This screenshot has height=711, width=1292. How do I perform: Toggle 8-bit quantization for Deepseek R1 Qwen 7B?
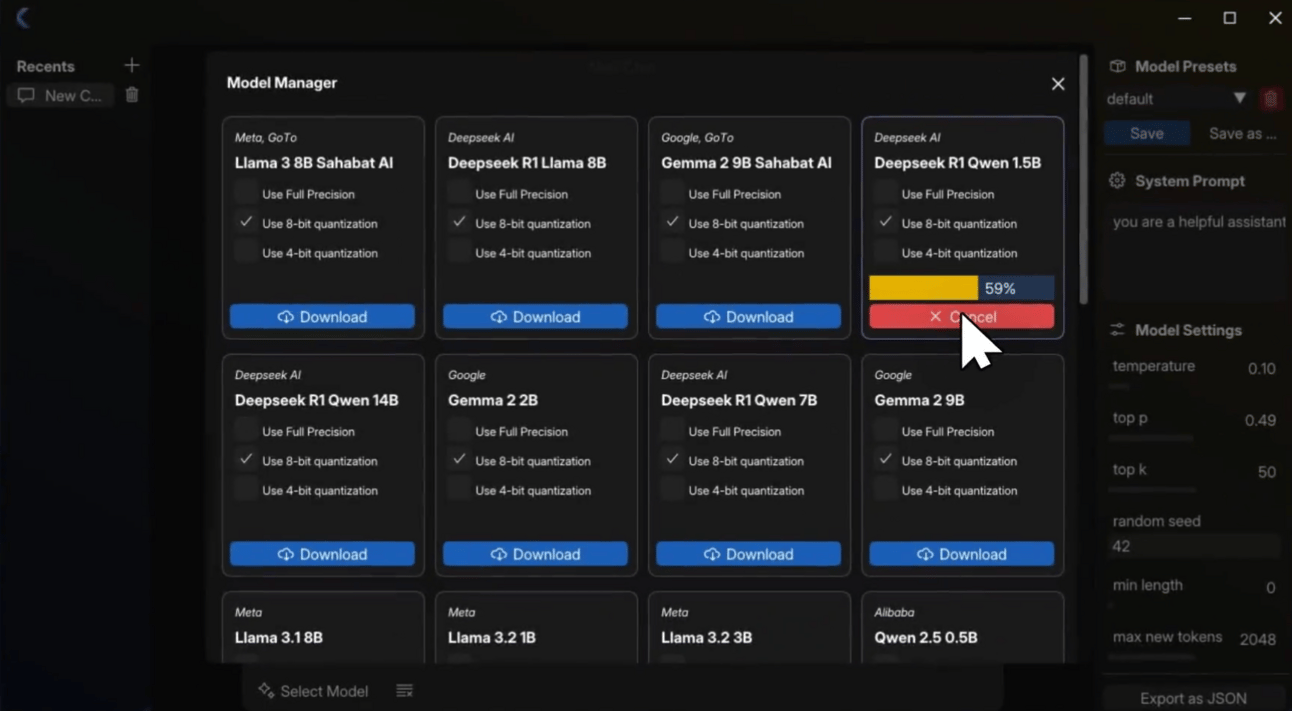671,459
